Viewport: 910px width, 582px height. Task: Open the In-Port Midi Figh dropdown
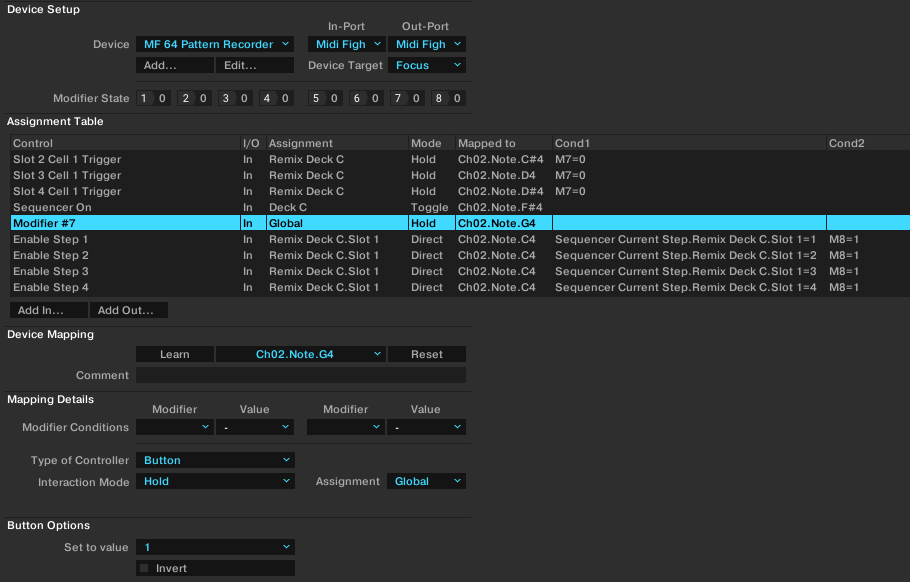click(x=346, y=44)
